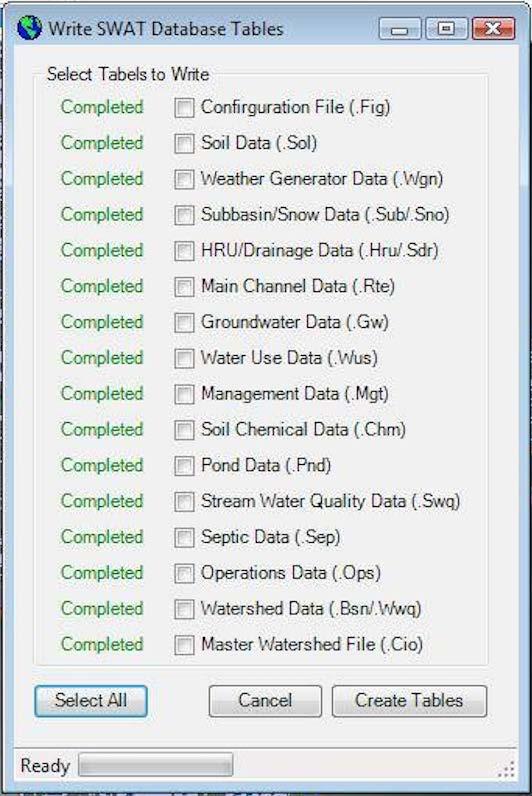Screen dimensions: 532x796
Task: Check Main Channel Data (.Rte) box
Action: coord(184,287)
